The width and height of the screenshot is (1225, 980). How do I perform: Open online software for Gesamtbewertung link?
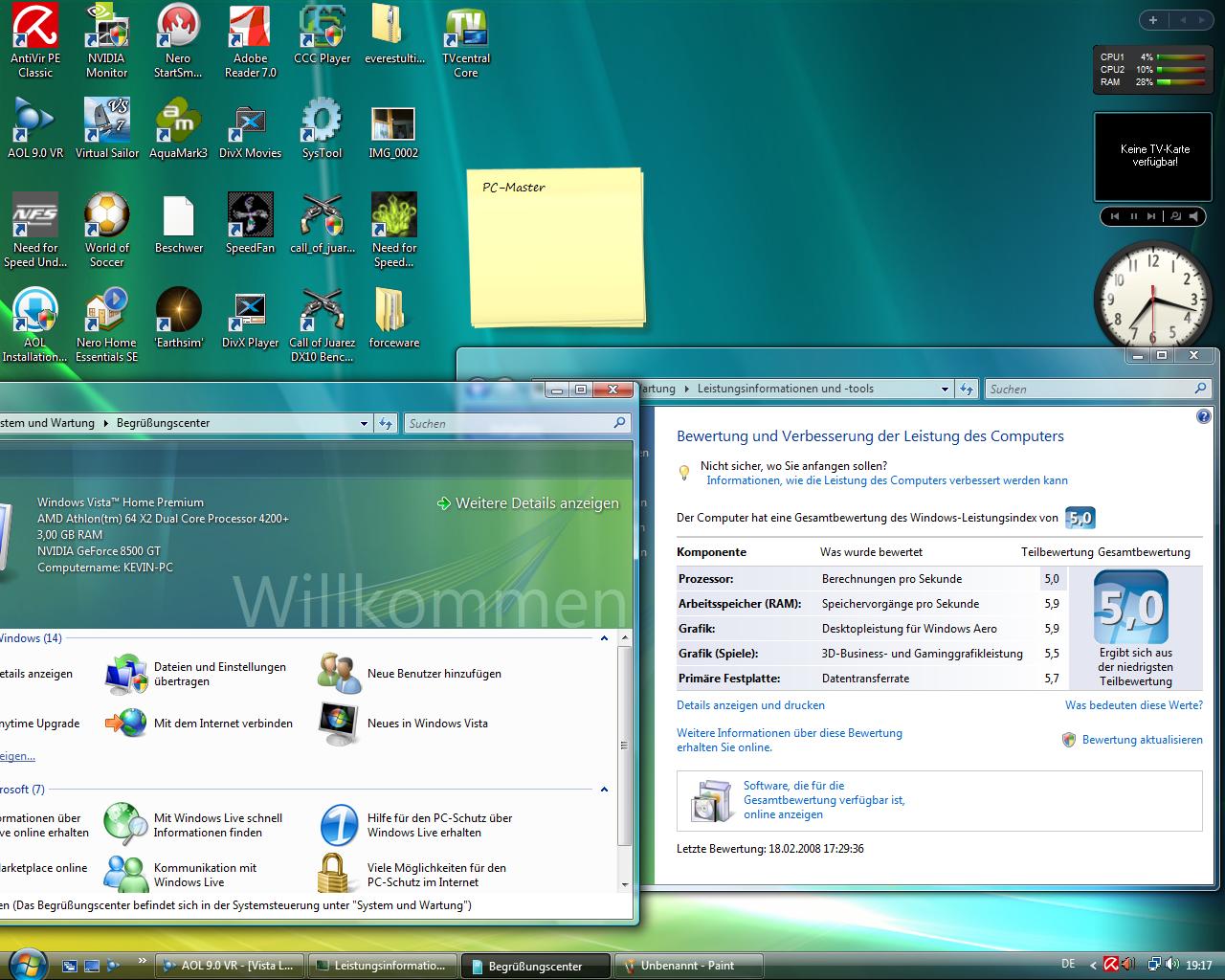(x=824, y=800)
